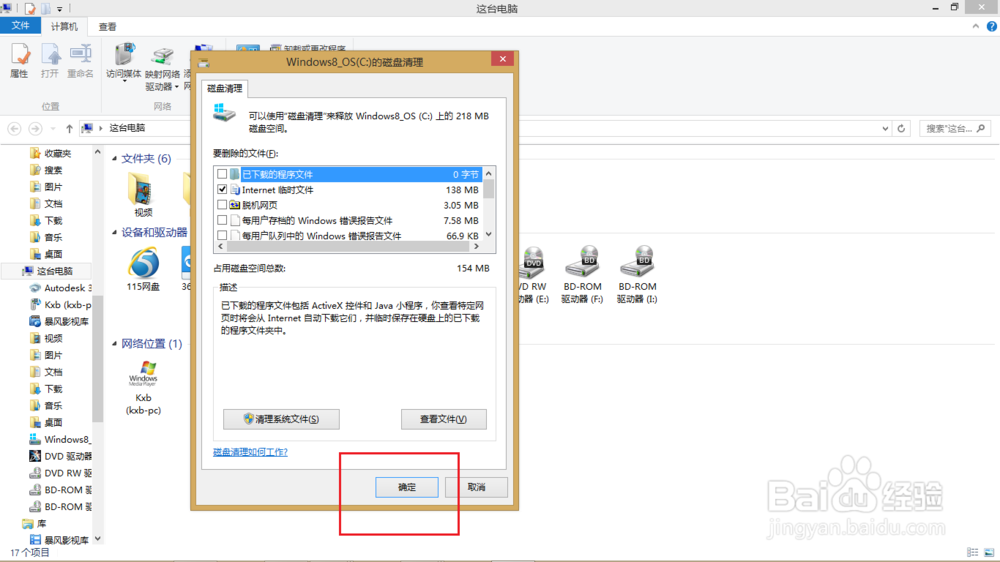Check the 已下载的程序文件 checkbox
Image resolution: width=1000 pixels, height=562 pixels.
(x=222, y=174)
